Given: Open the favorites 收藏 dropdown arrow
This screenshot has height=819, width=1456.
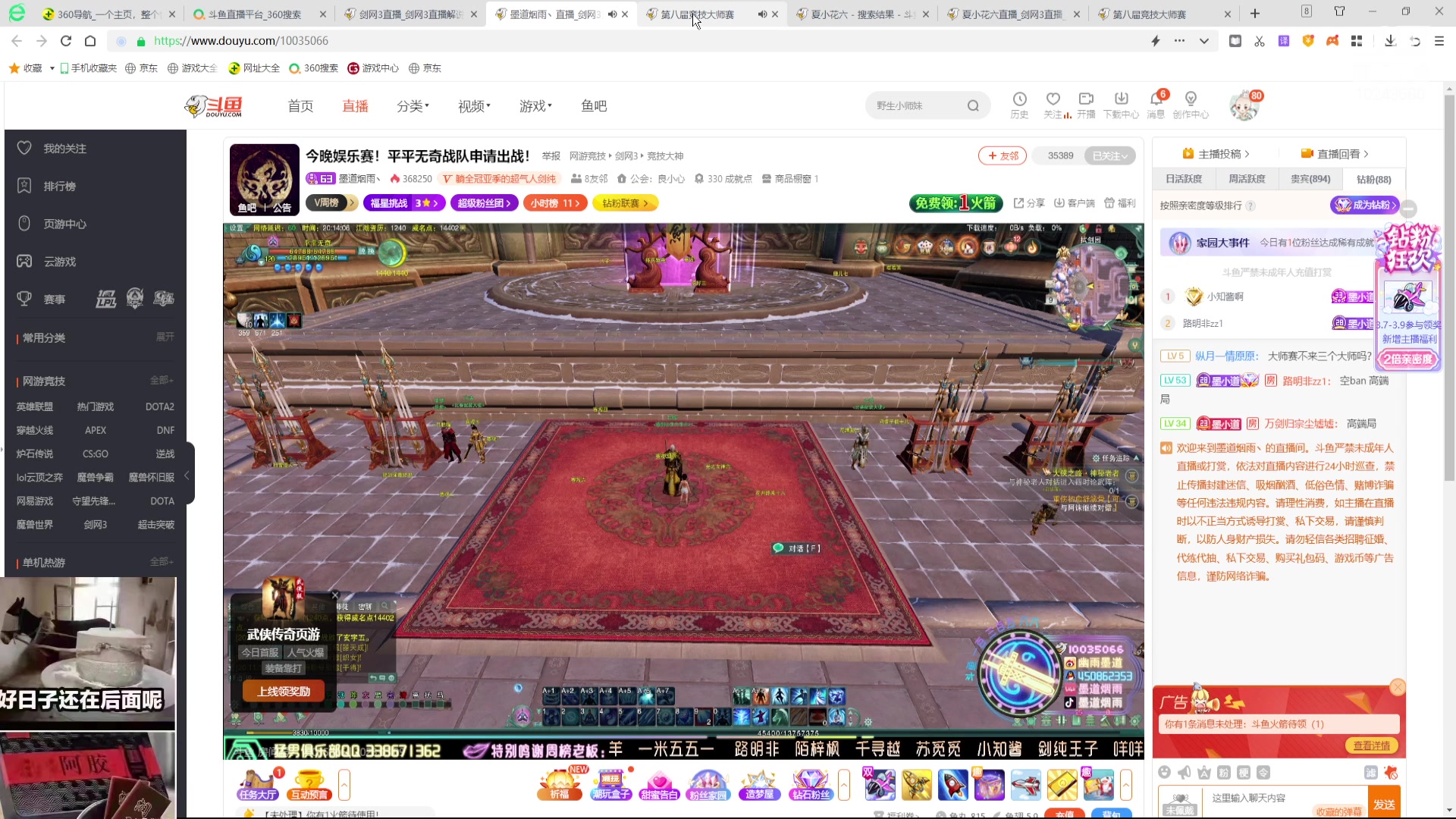Looking at the screenshot, I should pos(52,68).
